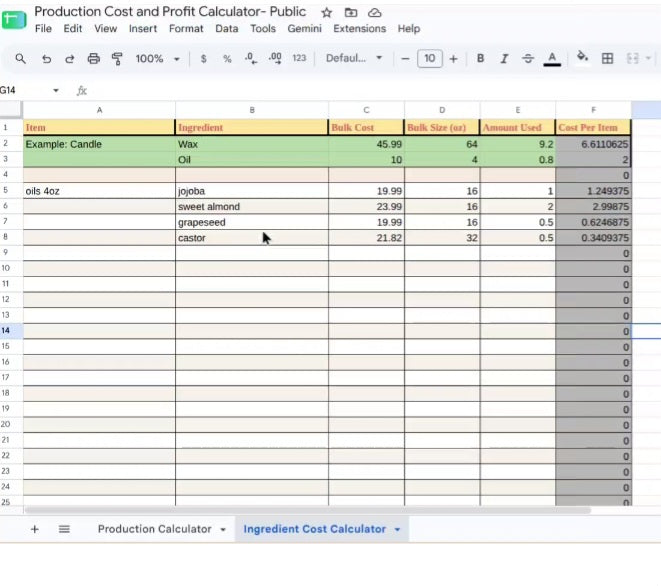Open Ingredient Cost Calculator tab options arrow
The height and width of the screenshot is (586, 661).
[397, 530]
